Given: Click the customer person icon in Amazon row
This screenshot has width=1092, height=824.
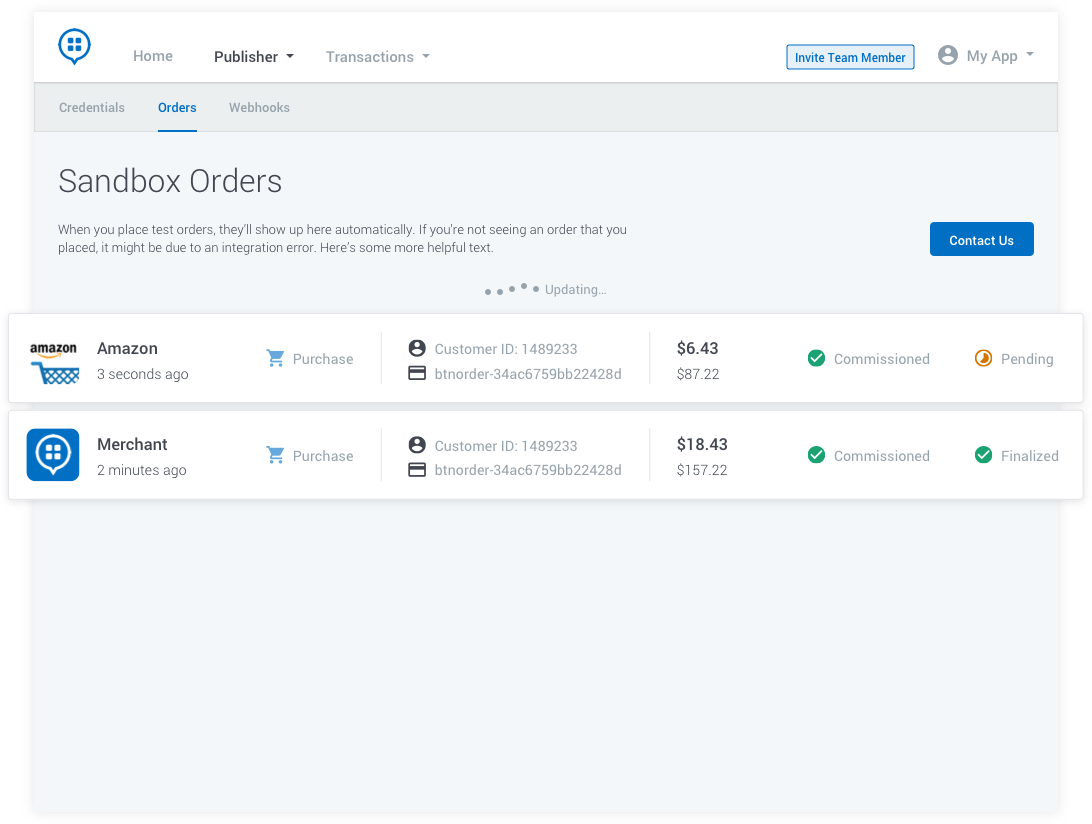Looking at the screenshot, I should (417, 348).
